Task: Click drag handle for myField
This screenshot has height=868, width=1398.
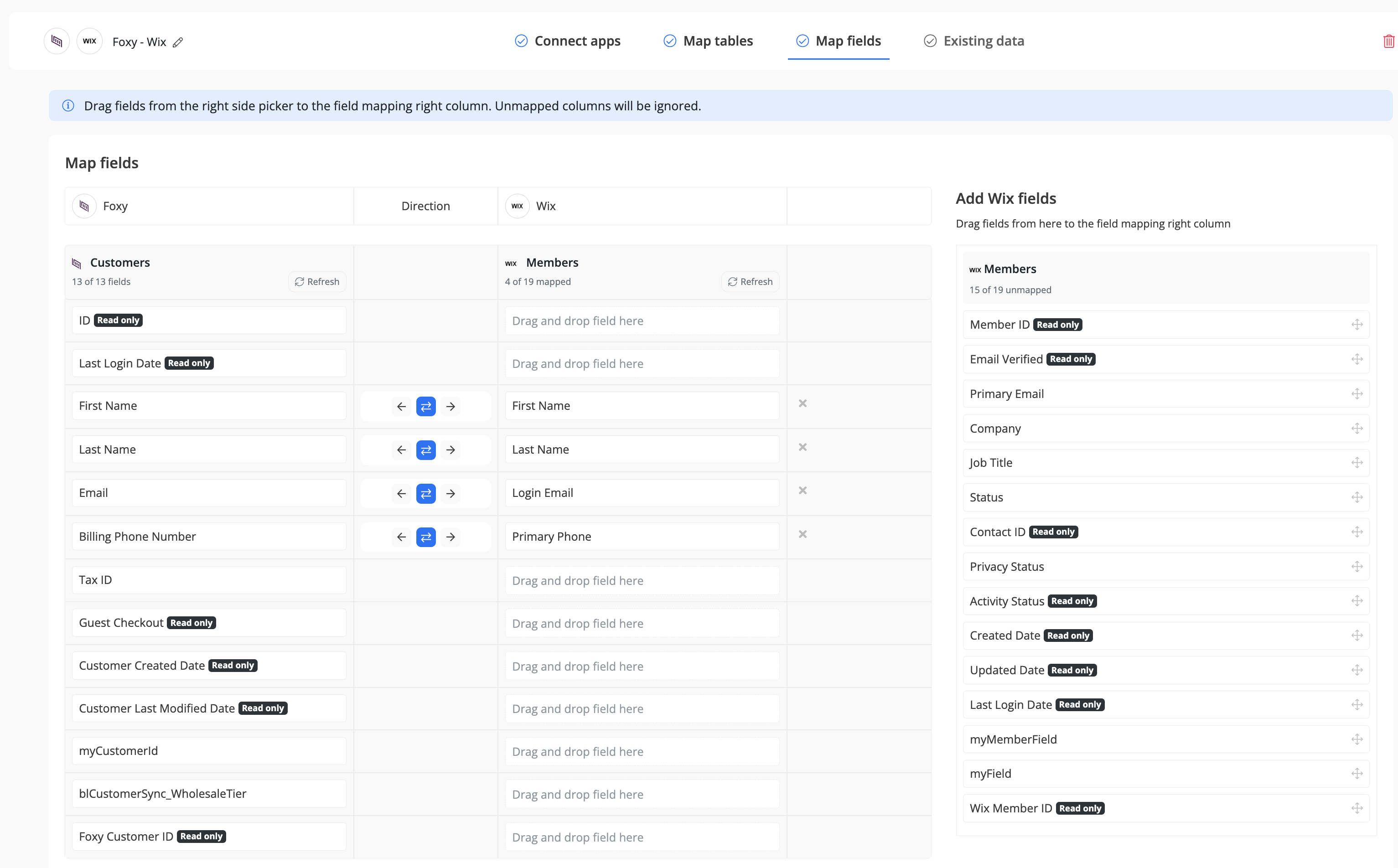Action: pos(1357,774)
